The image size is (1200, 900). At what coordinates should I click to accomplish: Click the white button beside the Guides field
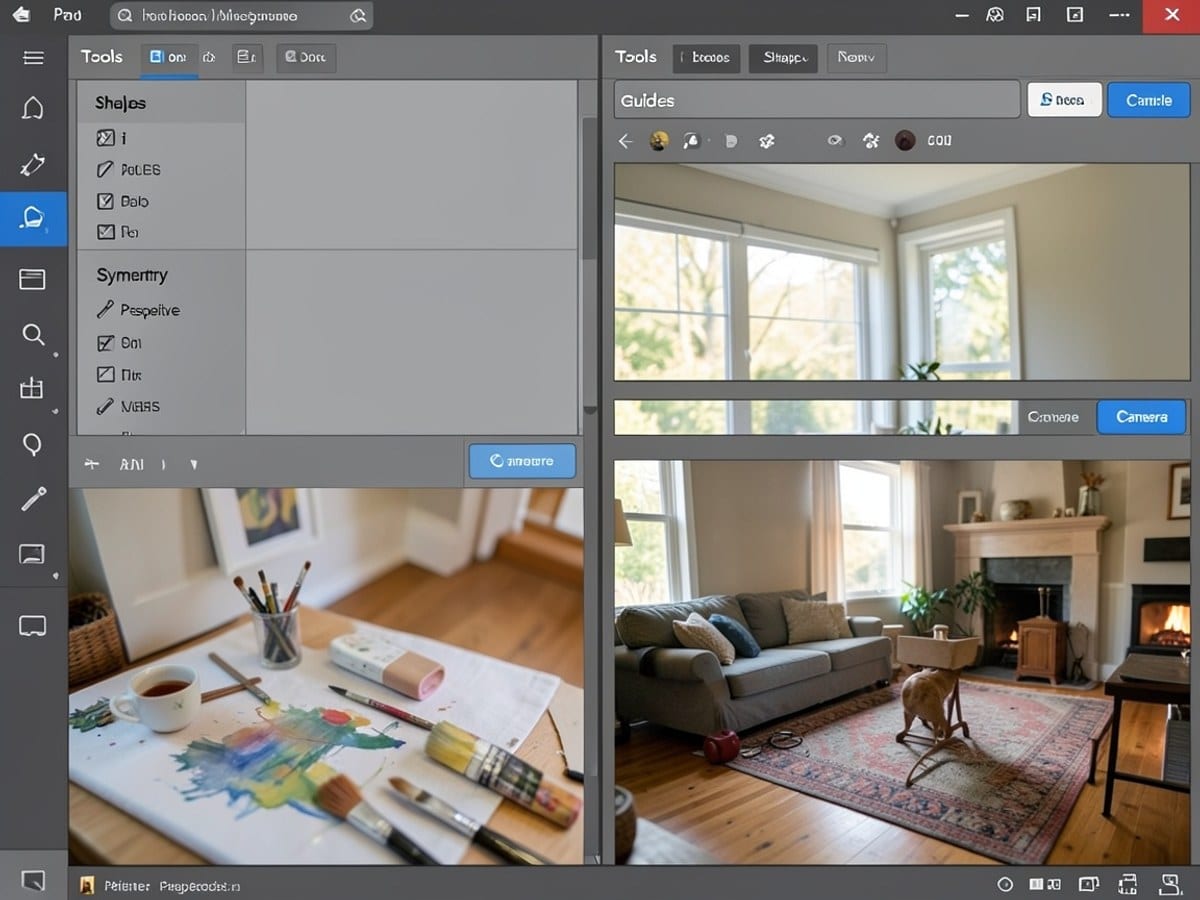tap(1064, 100)
